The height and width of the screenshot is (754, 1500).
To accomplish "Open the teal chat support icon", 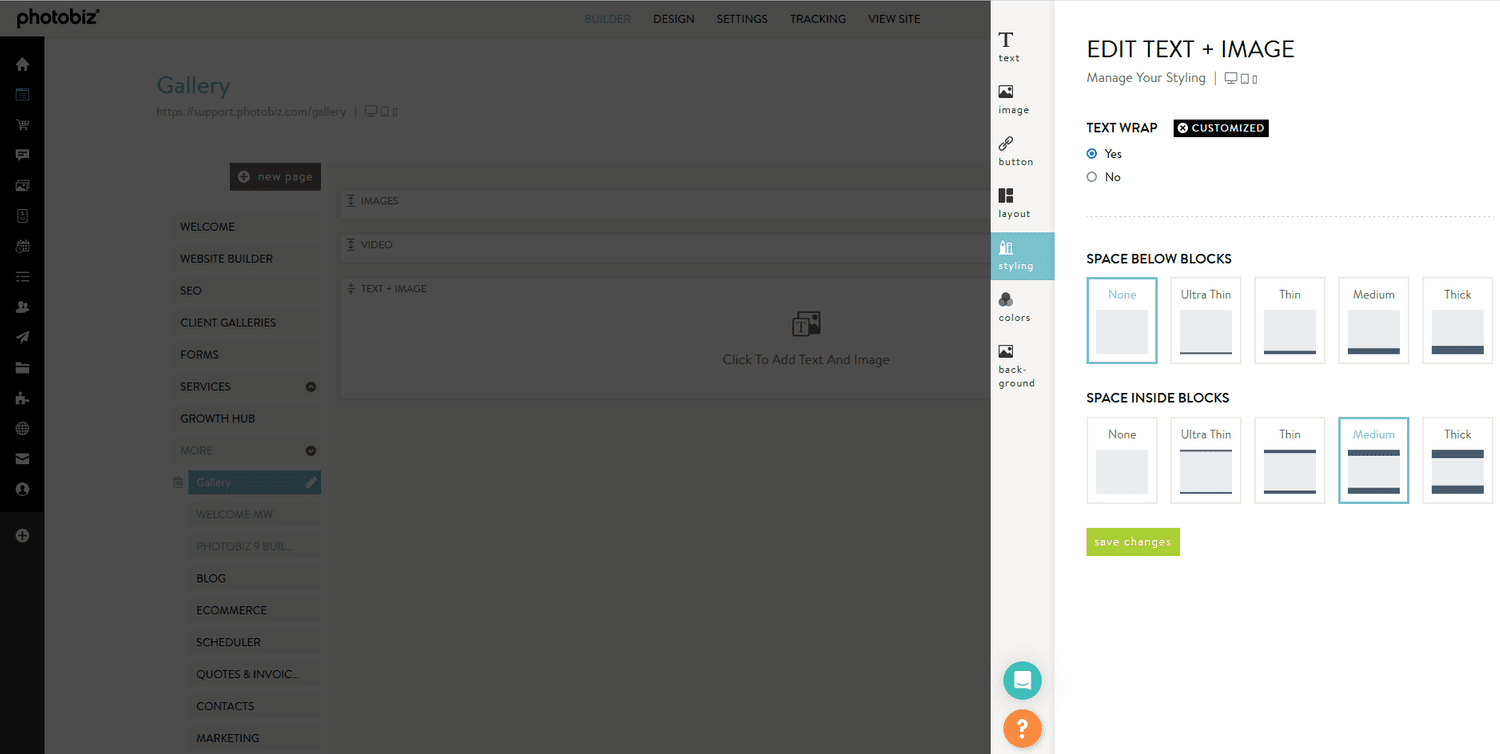I will (1022, 681).
